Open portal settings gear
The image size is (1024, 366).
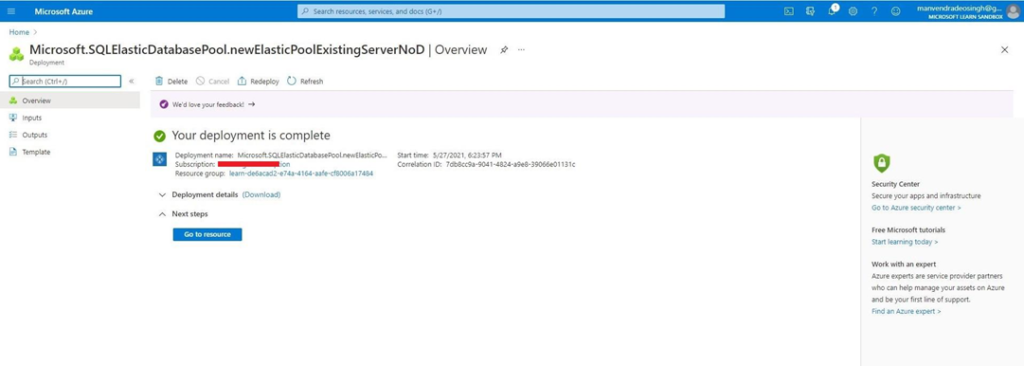(853, 11)
